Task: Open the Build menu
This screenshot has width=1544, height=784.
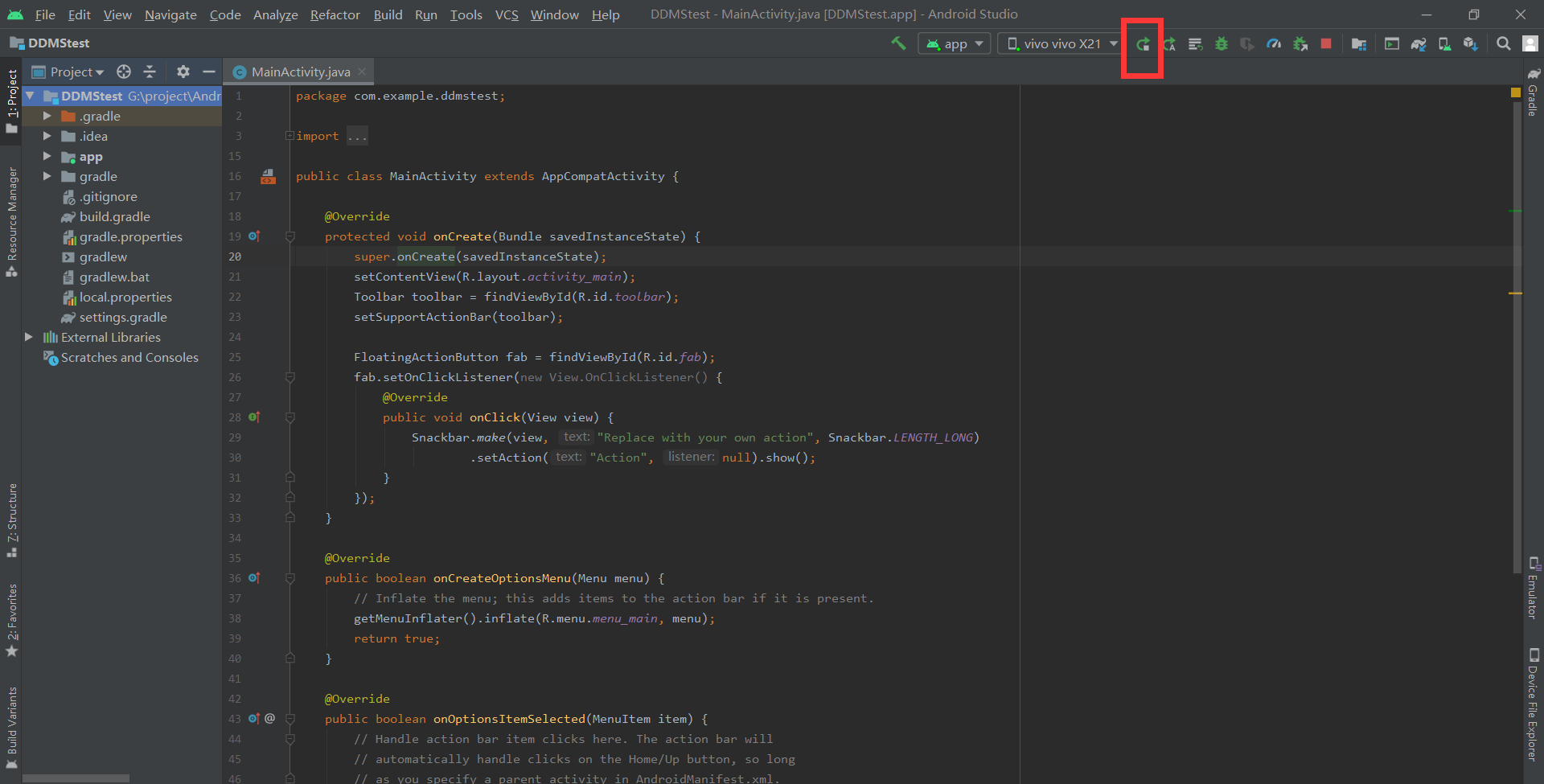Action: coord(388,14)
